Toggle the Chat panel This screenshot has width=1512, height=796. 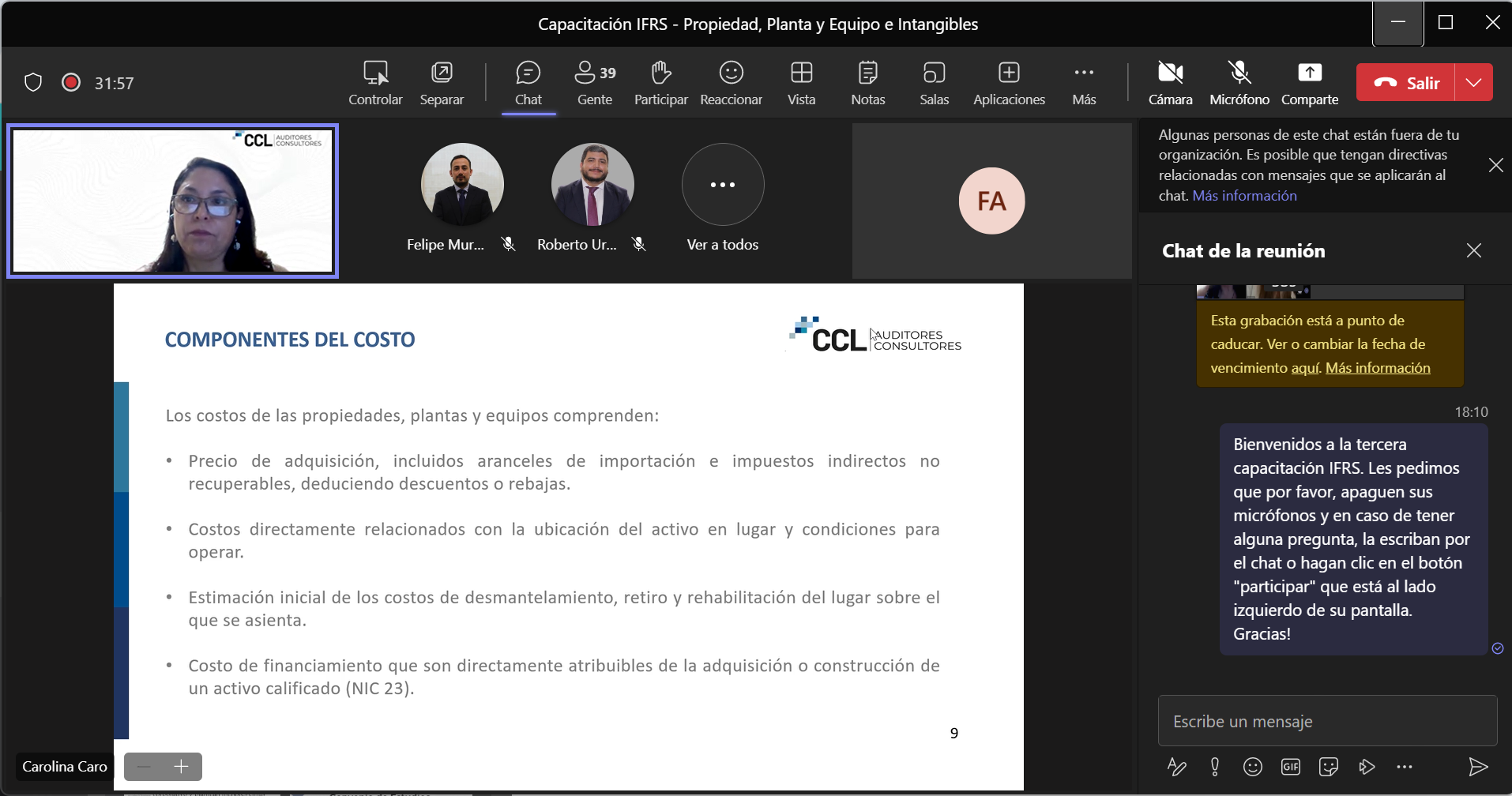point(528,83)
